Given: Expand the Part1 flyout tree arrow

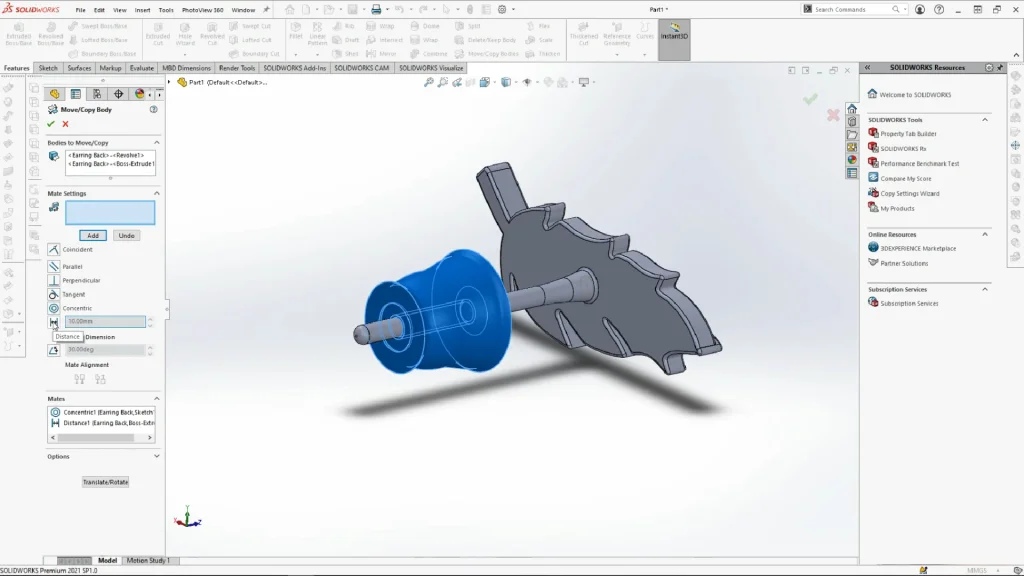Looking at the screenshot, I should point(169,82).
